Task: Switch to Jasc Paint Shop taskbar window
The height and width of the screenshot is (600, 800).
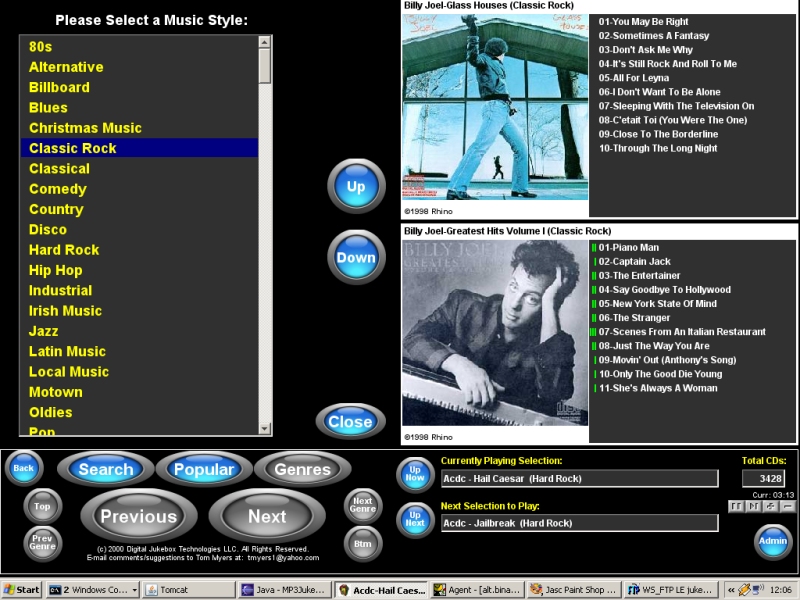Action: [x=574, y=590]
